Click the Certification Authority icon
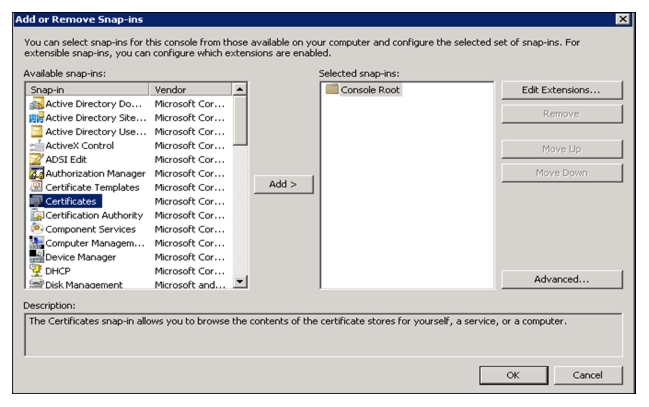Viewport: 649px width, 407px height. point(36,215)
